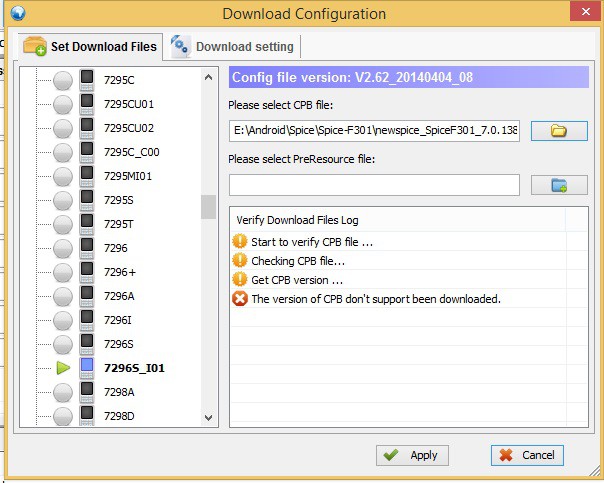
Task: Click the PreResource file browse icon
Action: pyautogui.click(x=558, y=185)
